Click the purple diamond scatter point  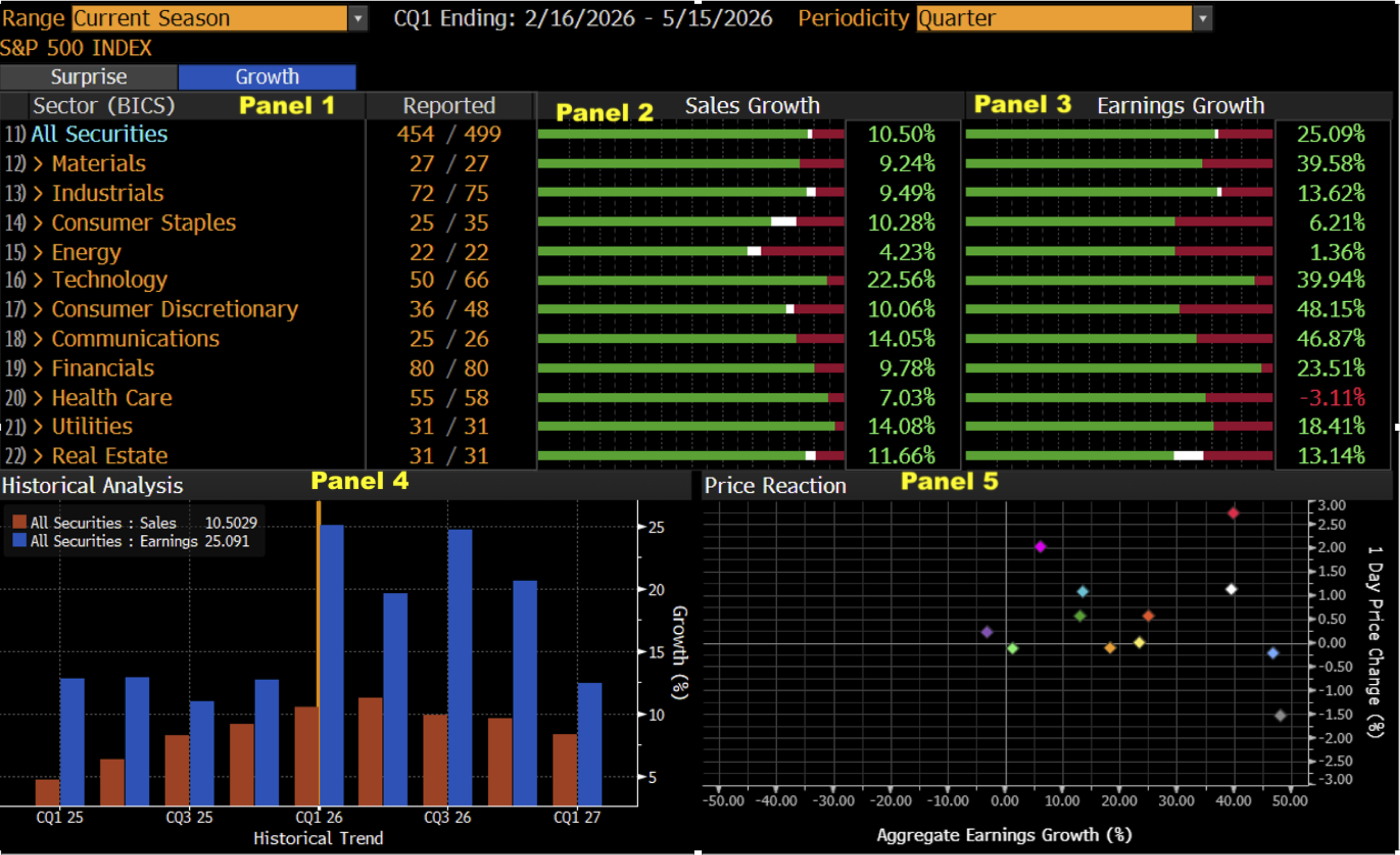tap(987, 632)
